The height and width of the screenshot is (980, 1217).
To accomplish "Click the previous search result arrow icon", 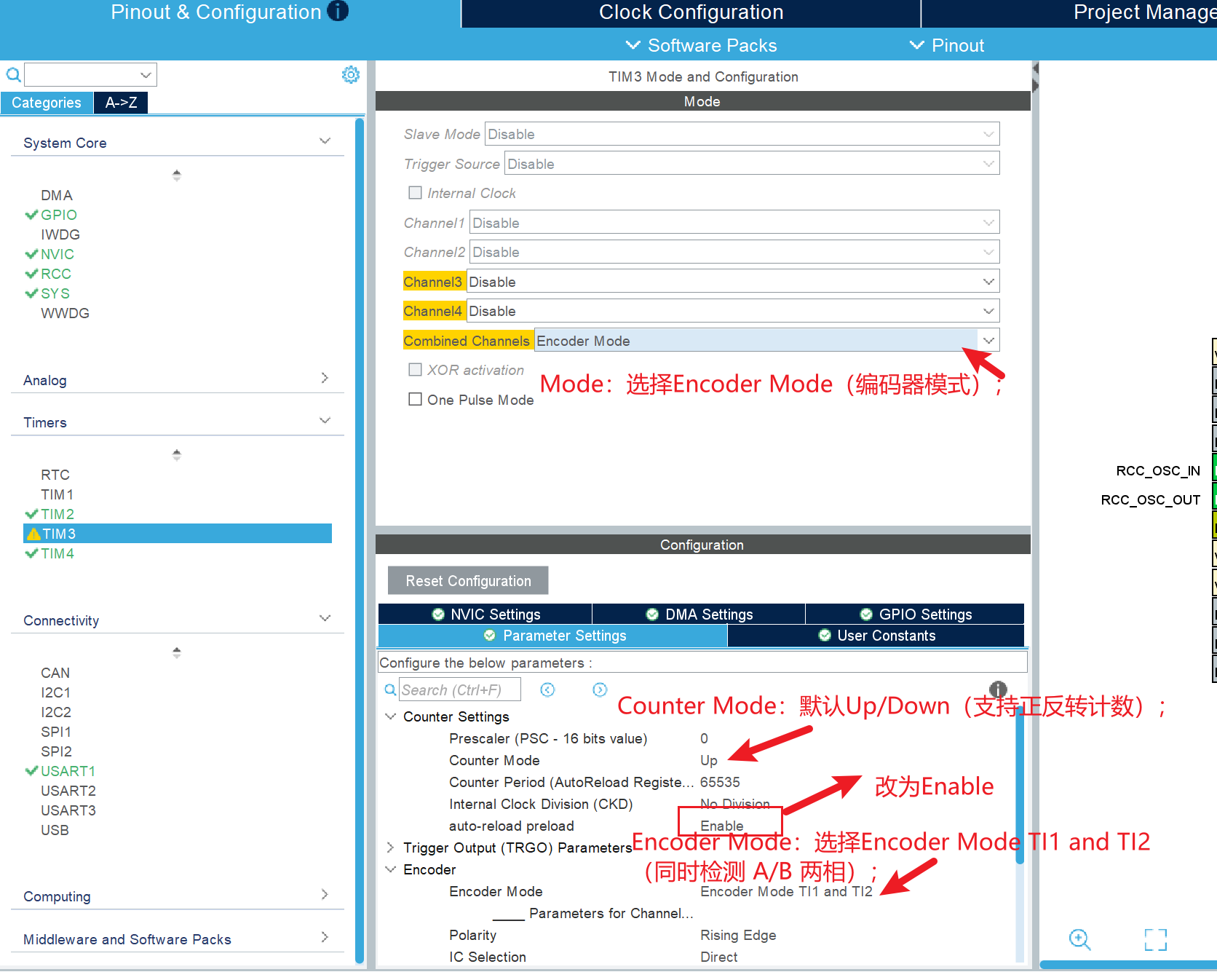I will coord(547,689).
